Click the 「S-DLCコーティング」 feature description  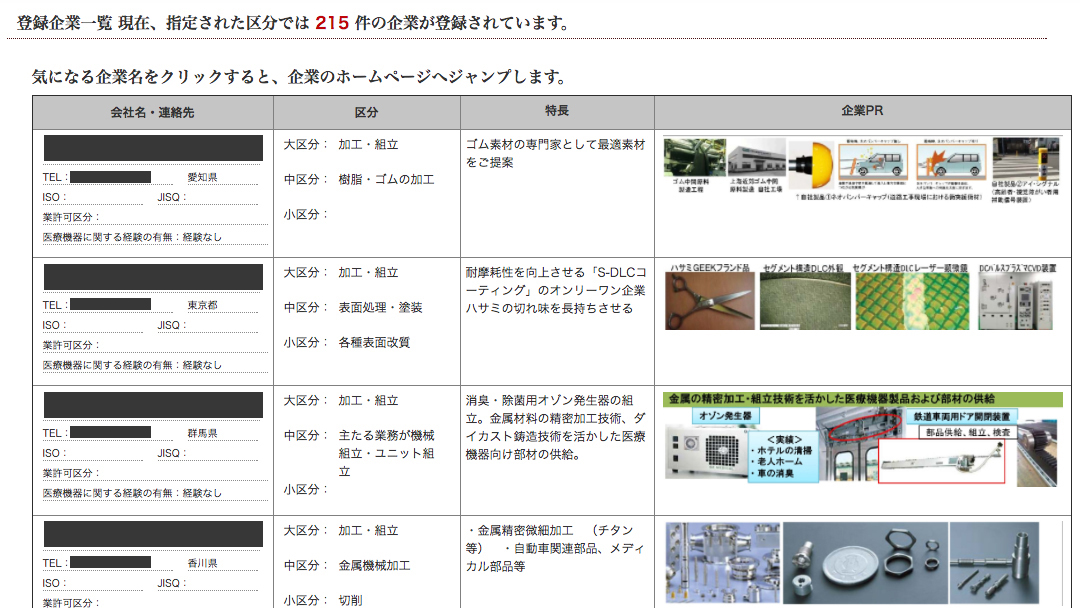click(x=555, y=290)
